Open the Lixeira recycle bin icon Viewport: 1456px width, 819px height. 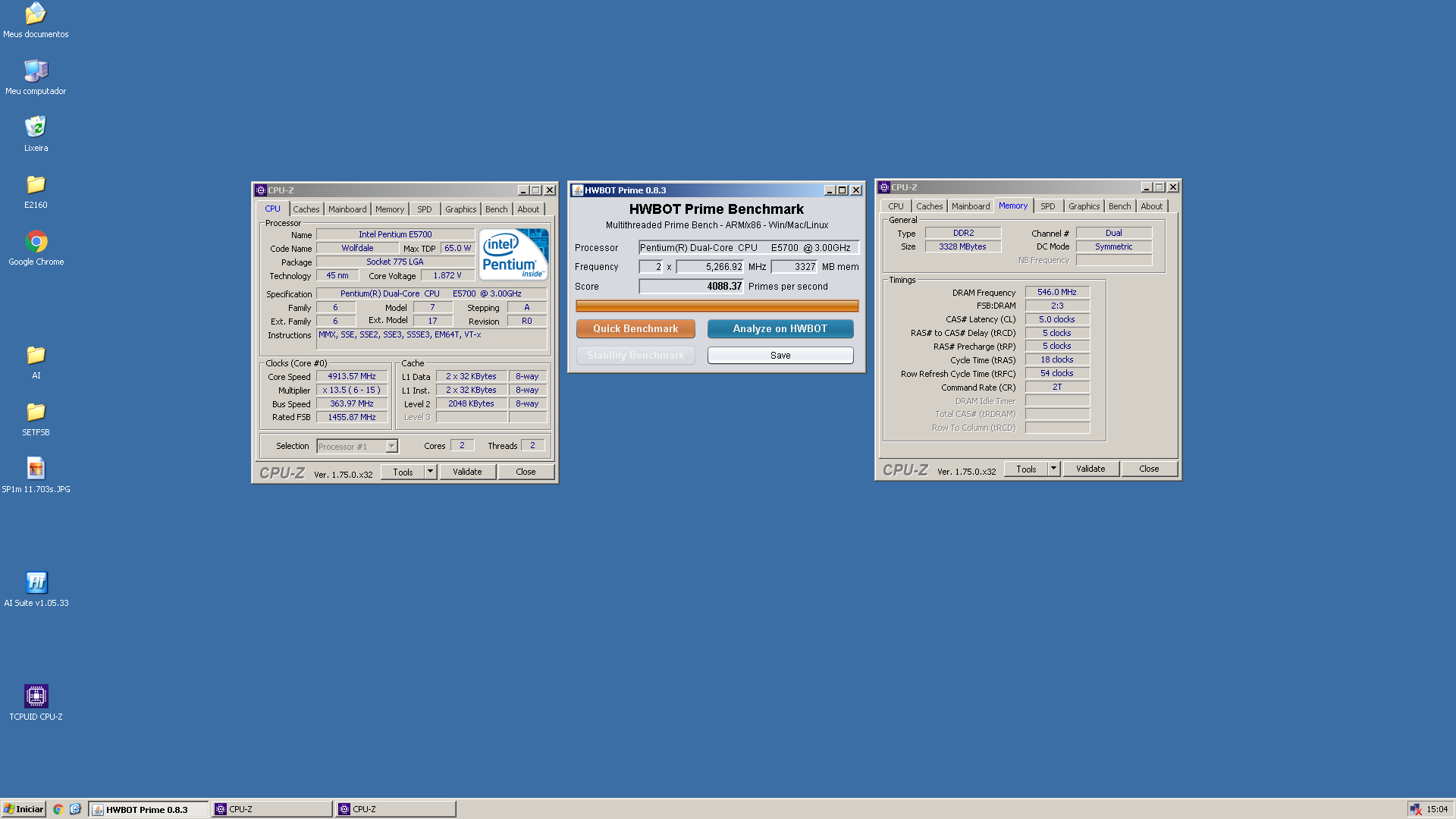coord(36,134)
